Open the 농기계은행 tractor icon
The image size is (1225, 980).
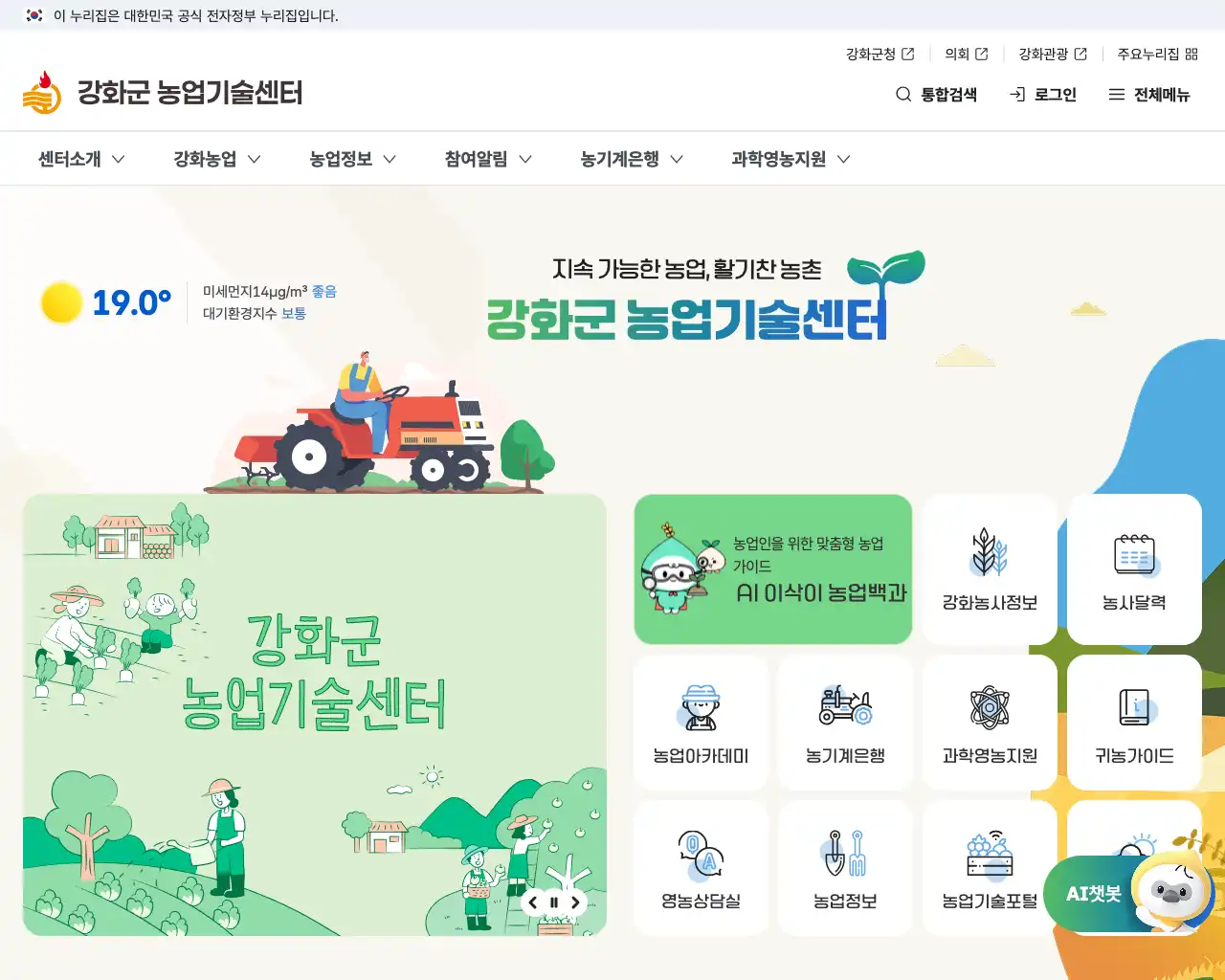(846, 706)
